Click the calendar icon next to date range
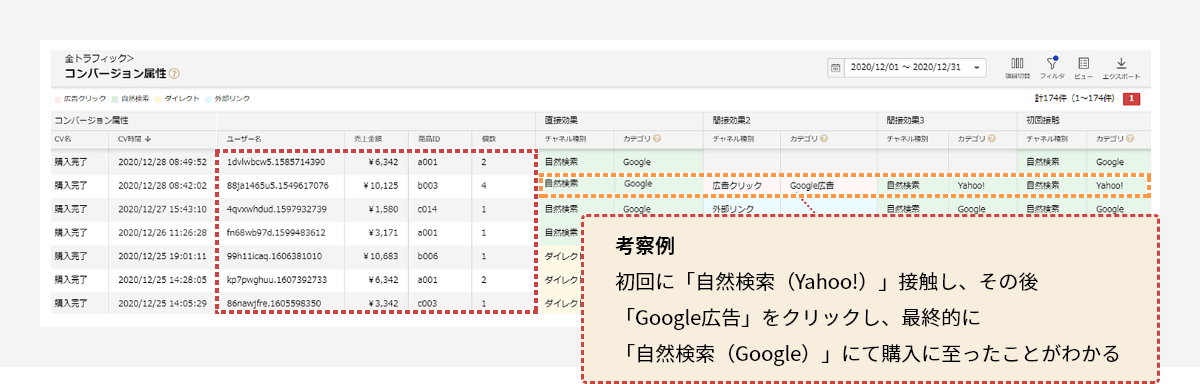Viewport: 1200px width, 384px height. tap(836, 68)
